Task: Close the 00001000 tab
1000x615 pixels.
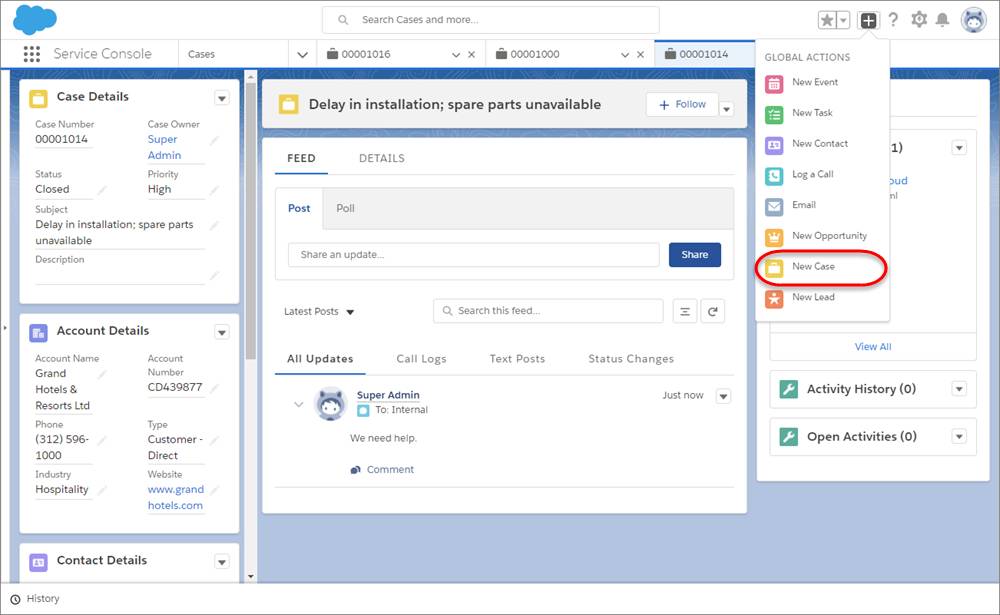Action: pos(640,55)
